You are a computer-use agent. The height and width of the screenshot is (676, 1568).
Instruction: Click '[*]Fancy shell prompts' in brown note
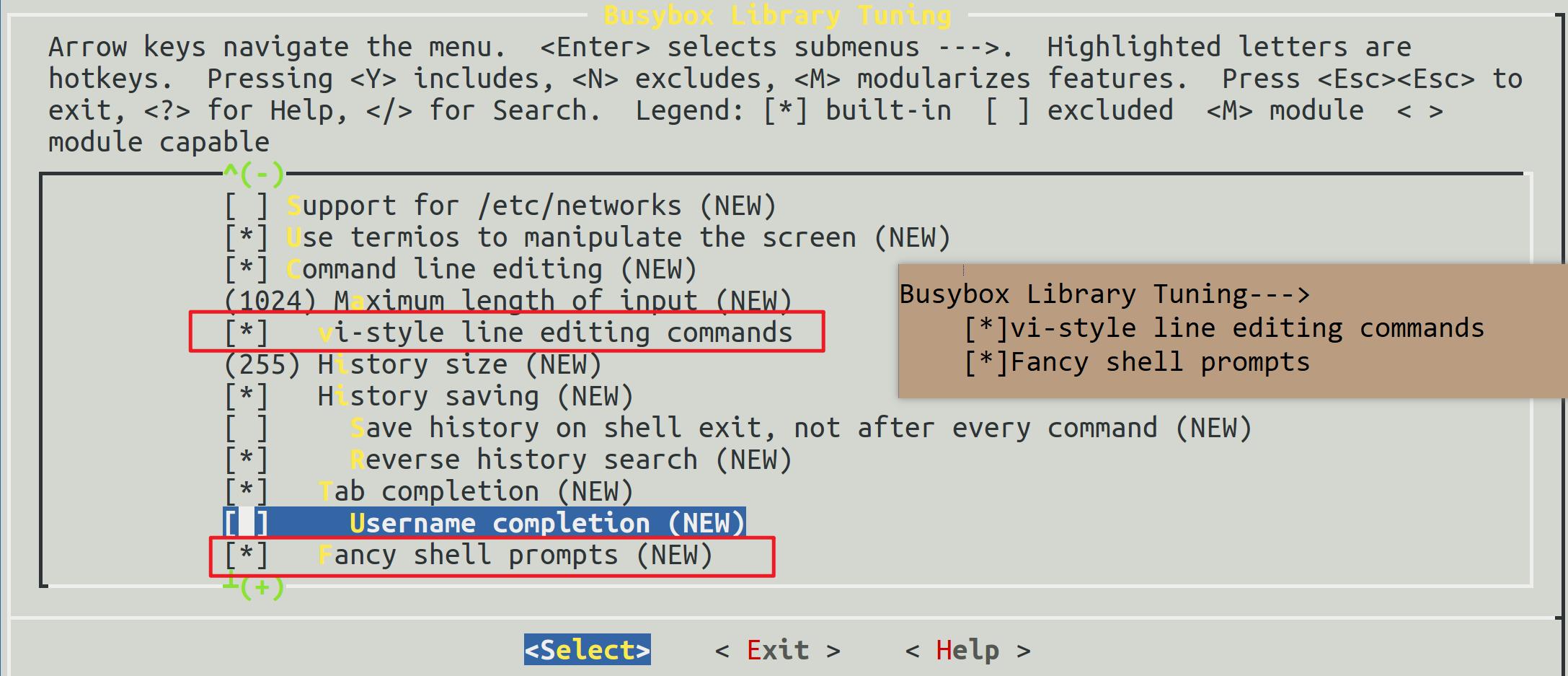(1137, 362)
